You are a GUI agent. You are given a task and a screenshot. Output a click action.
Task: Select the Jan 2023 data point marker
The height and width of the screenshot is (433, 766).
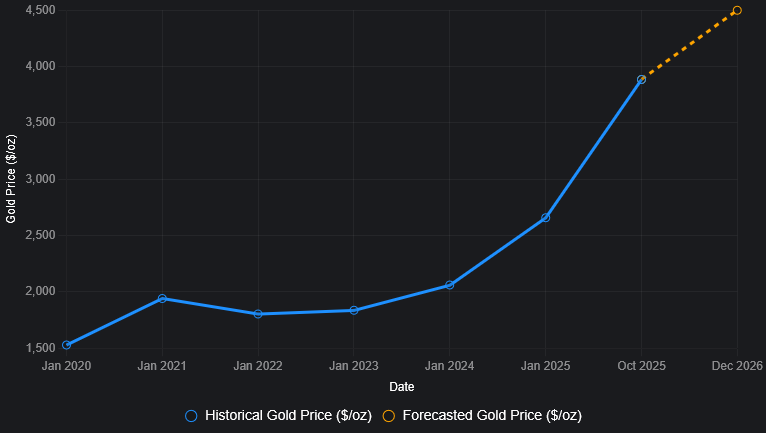point(354,310)
